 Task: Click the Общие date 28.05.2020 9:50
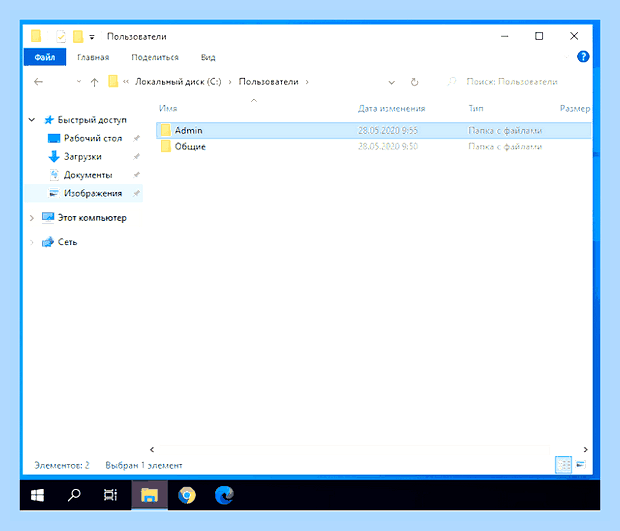[388, 147]
